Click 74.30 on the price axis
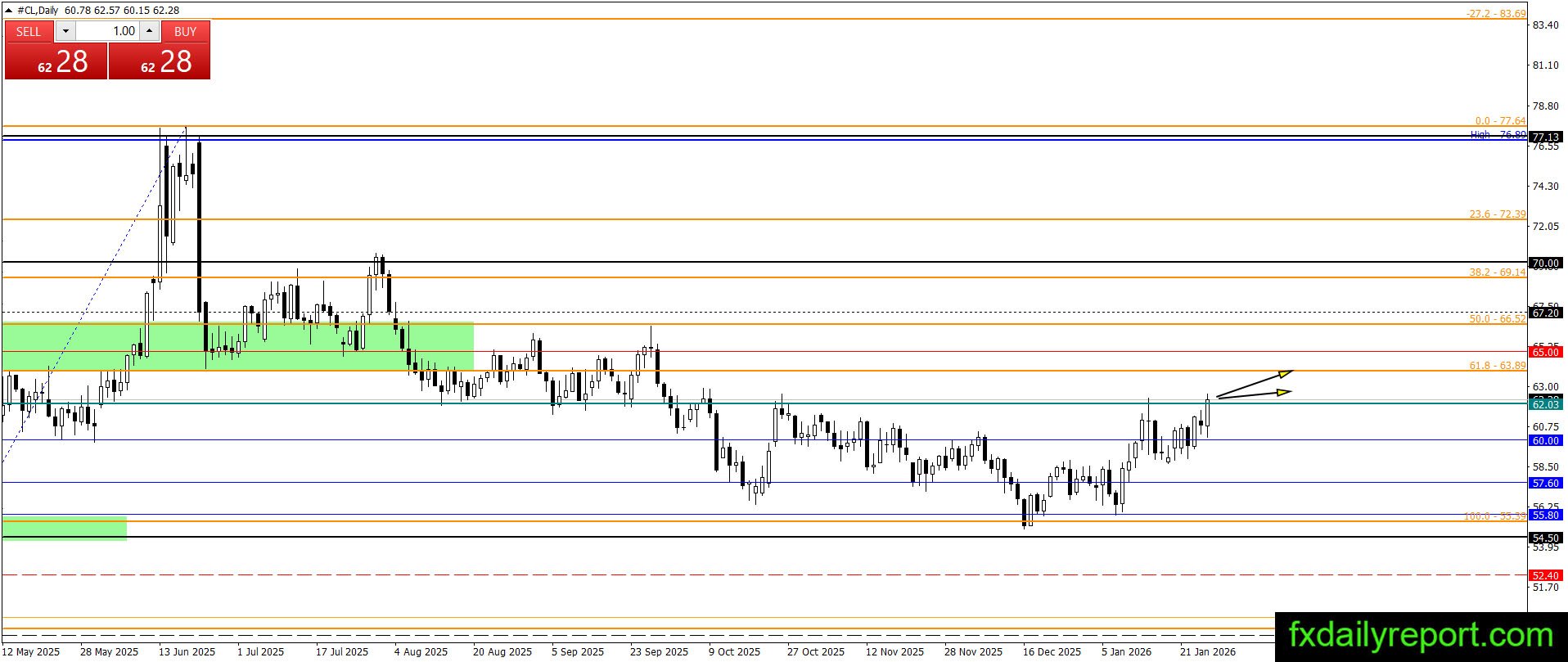Image resolution: width=1568 pixels, height=662 pixels. pos(1545,187)
